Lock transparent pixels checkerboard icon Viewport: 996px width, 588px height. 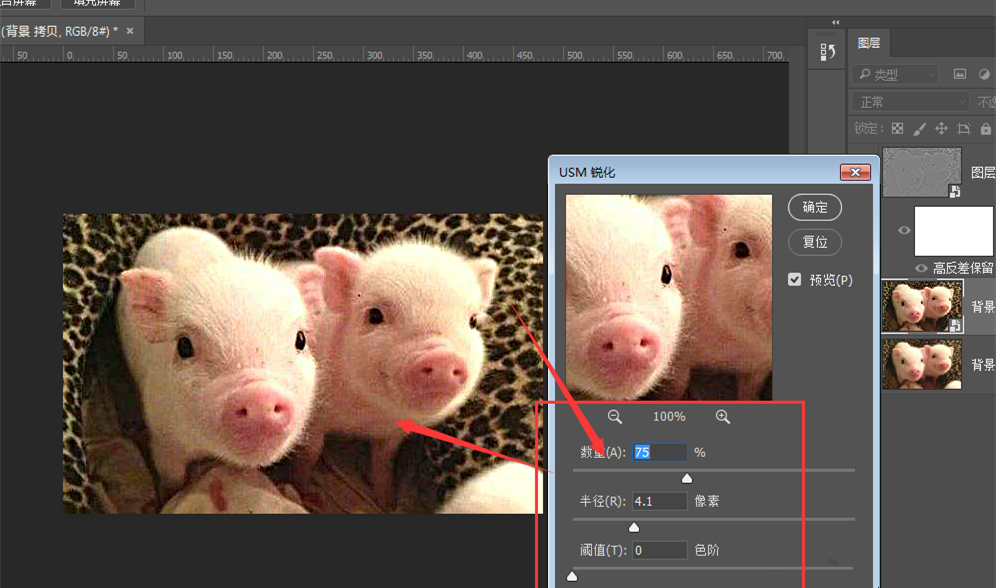(897, 129)
